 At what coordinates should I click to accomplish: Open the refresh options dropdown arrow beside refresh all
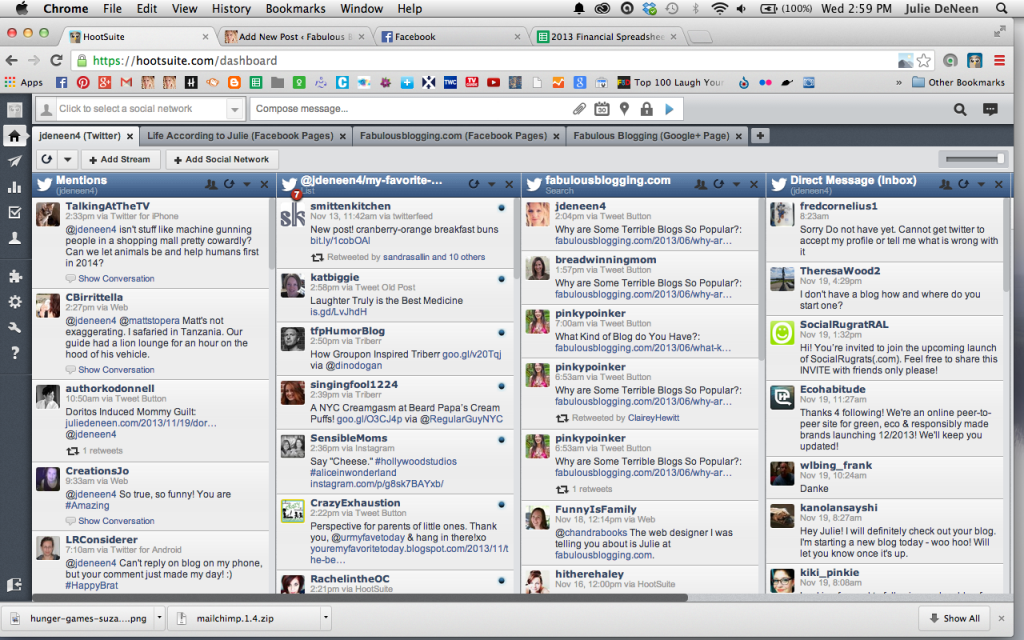click(67, 159)
